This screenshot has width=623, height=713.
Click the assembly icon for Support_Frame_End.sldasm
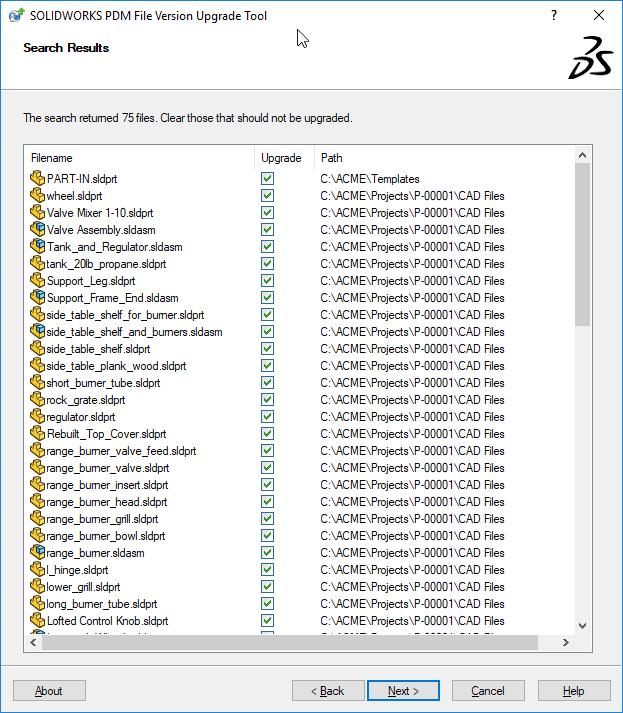[37, 297]
